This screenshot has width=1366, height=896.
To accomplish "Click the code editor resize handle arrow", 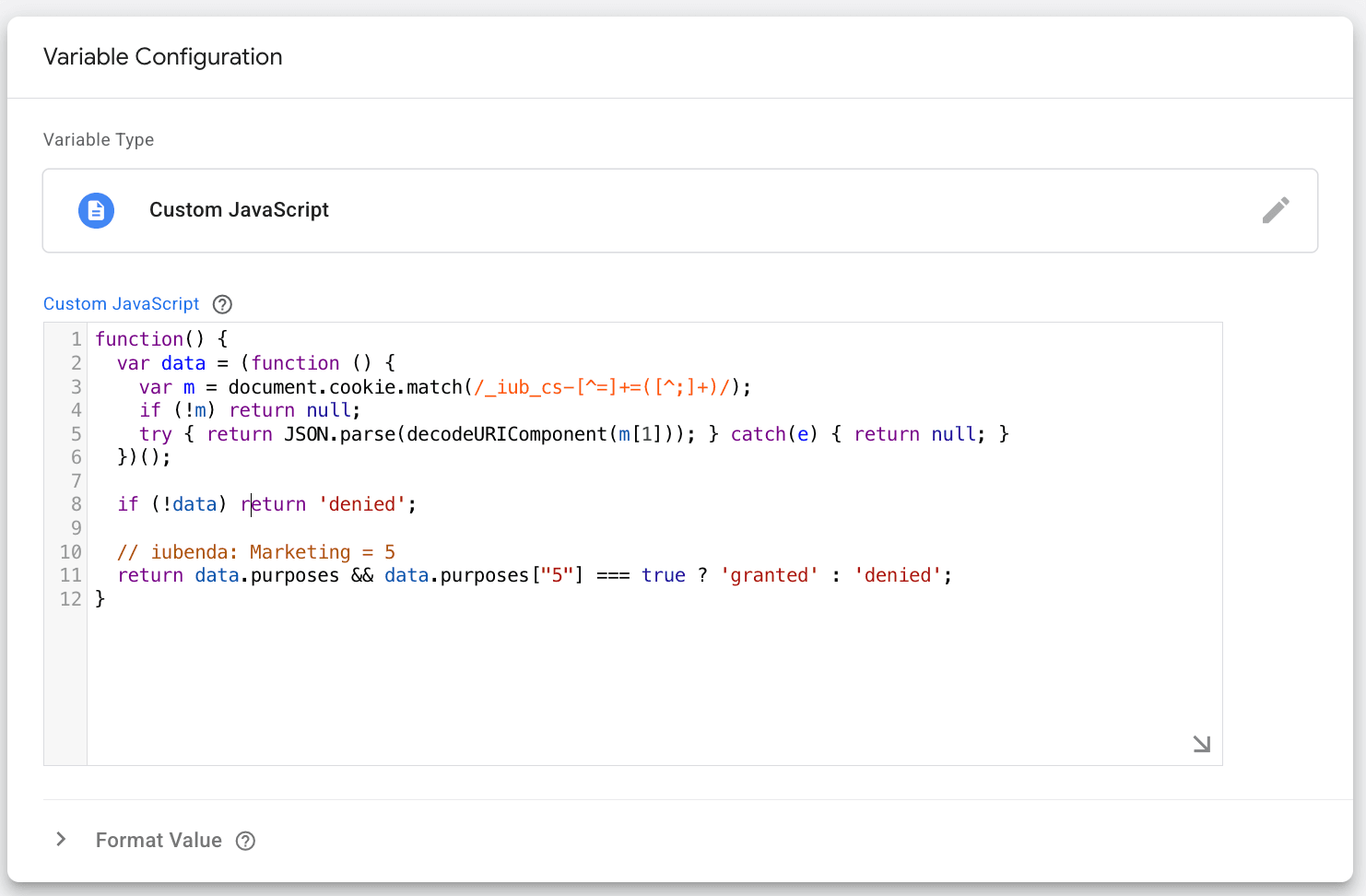I will pos(1201,744).
